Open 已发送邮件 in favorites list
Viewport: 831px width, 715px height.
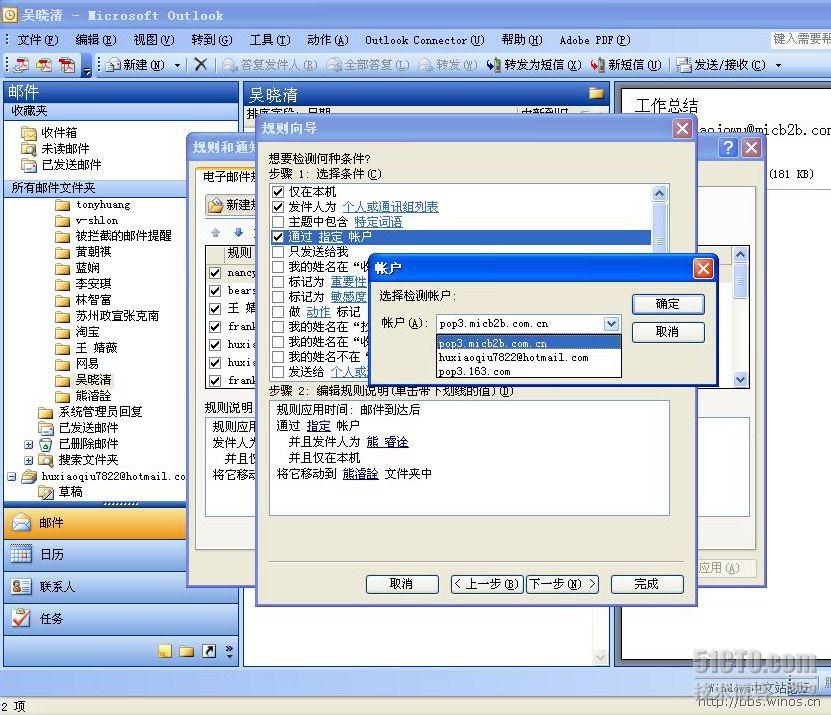coord(61,165)
